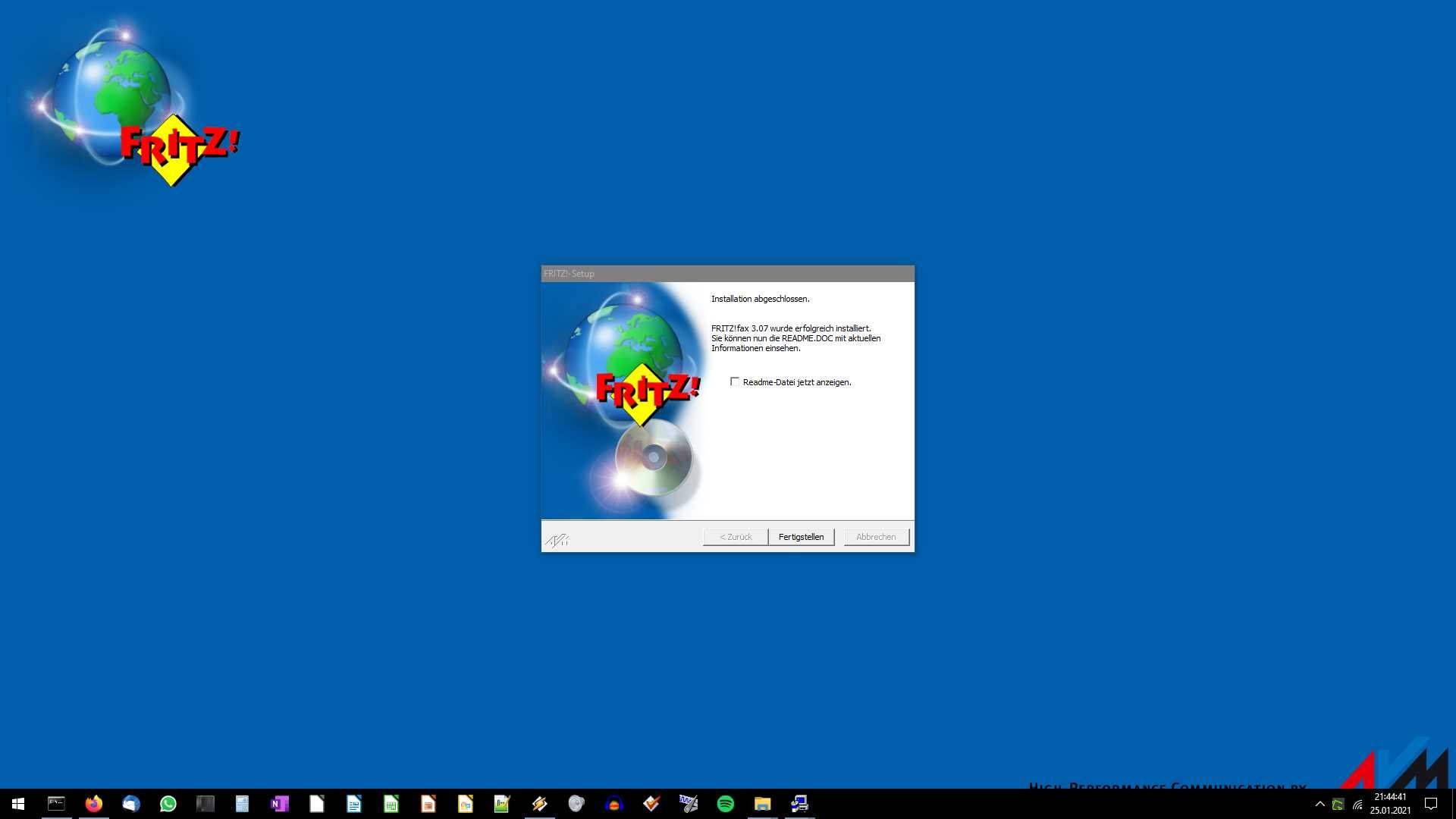The image size is (1456, 819).
Task: Open Winamp lightning-bolt taskbar icon
Action: coord(539,804)
